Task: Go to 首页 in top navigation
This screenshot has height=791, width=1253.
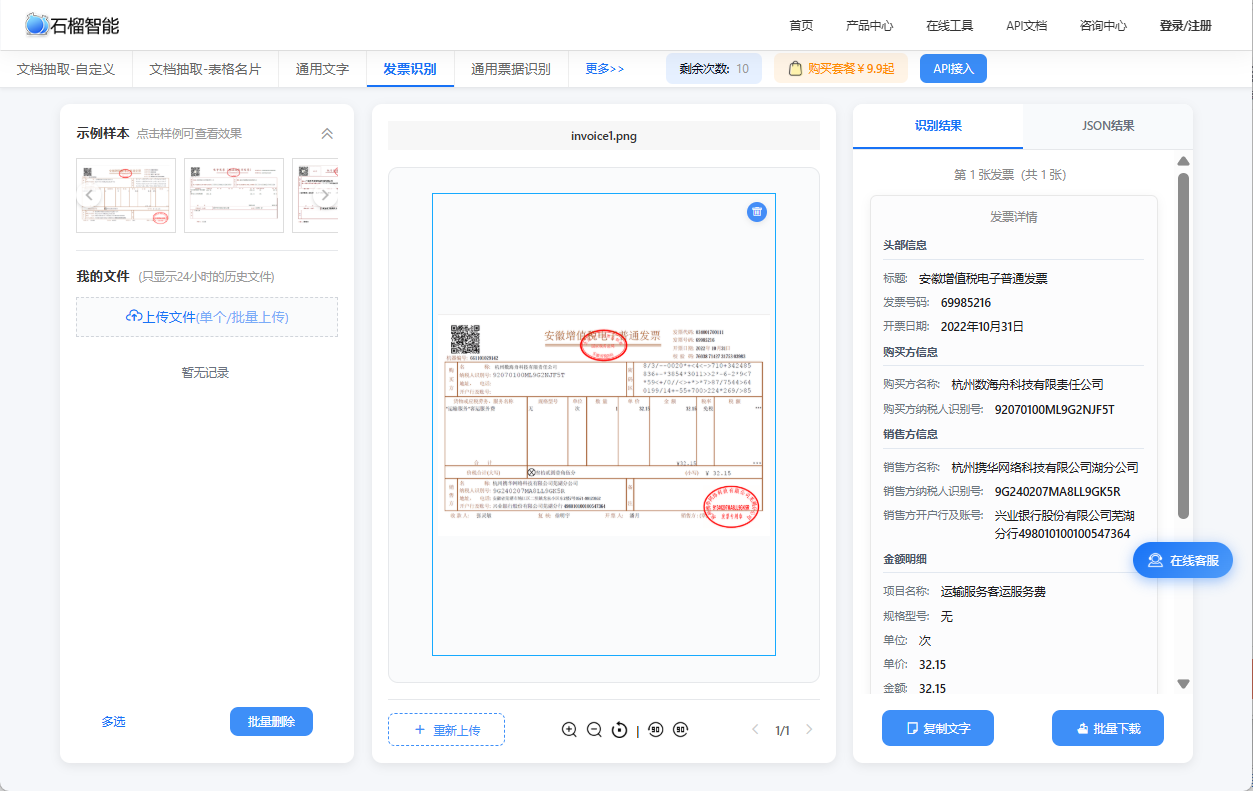Action: 801,26
